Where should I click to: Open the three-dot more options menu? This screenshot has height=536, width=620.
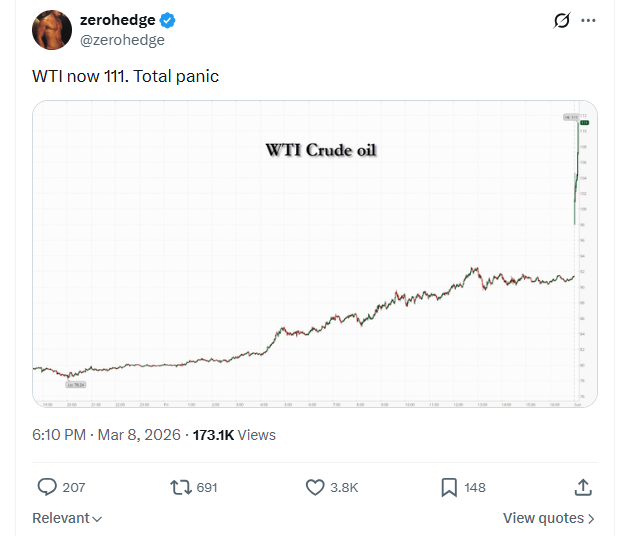pos(589,21)
